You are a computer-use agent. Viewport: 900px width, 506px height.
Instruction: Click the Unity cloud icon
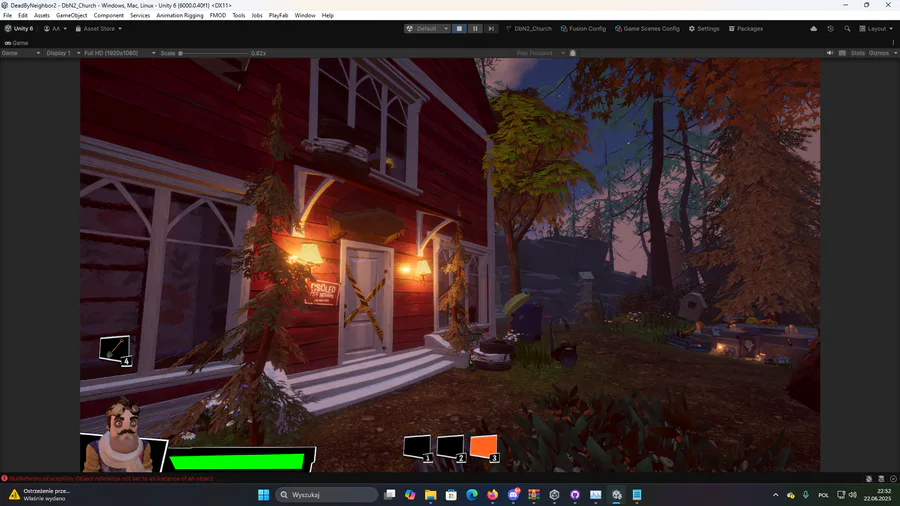[x=813, y=29]
